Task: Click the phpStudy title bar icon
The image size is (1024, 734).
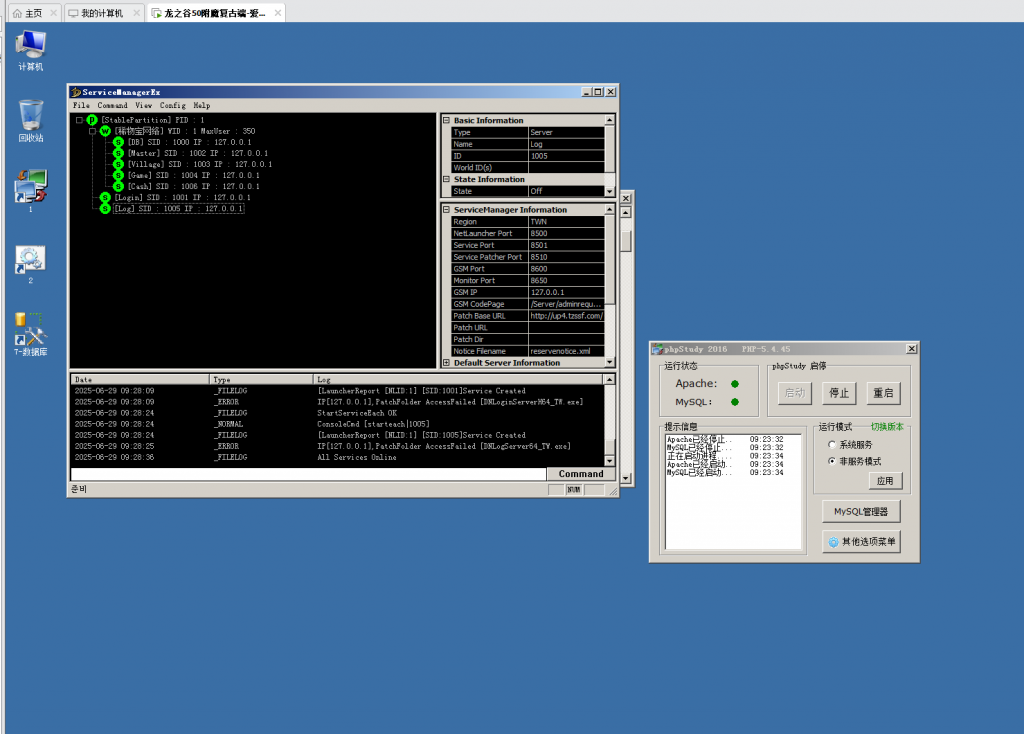Action: (658, 349)
